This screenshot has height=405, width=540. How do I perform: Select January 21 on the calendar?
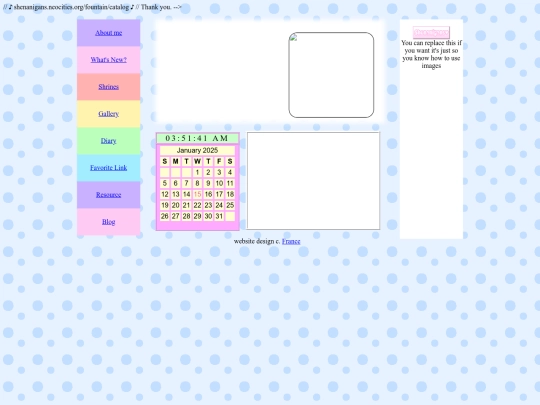click(x=186, y=205)
